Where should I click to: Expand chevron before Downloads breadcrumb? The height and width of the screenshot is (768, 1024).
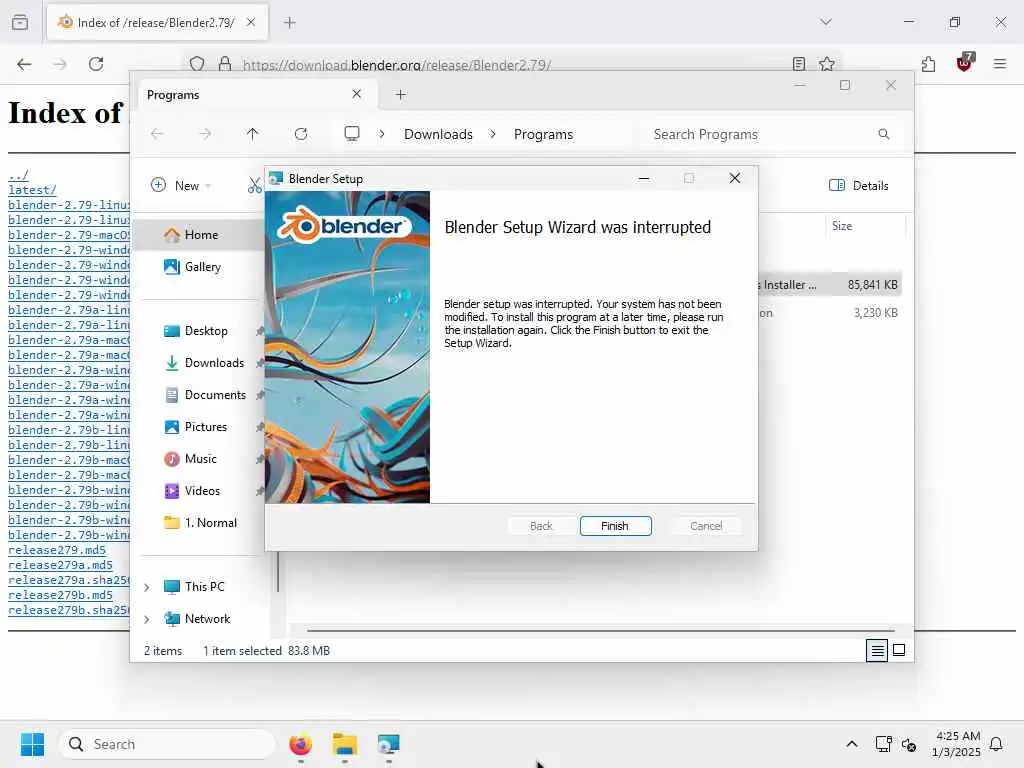point(382,134)
